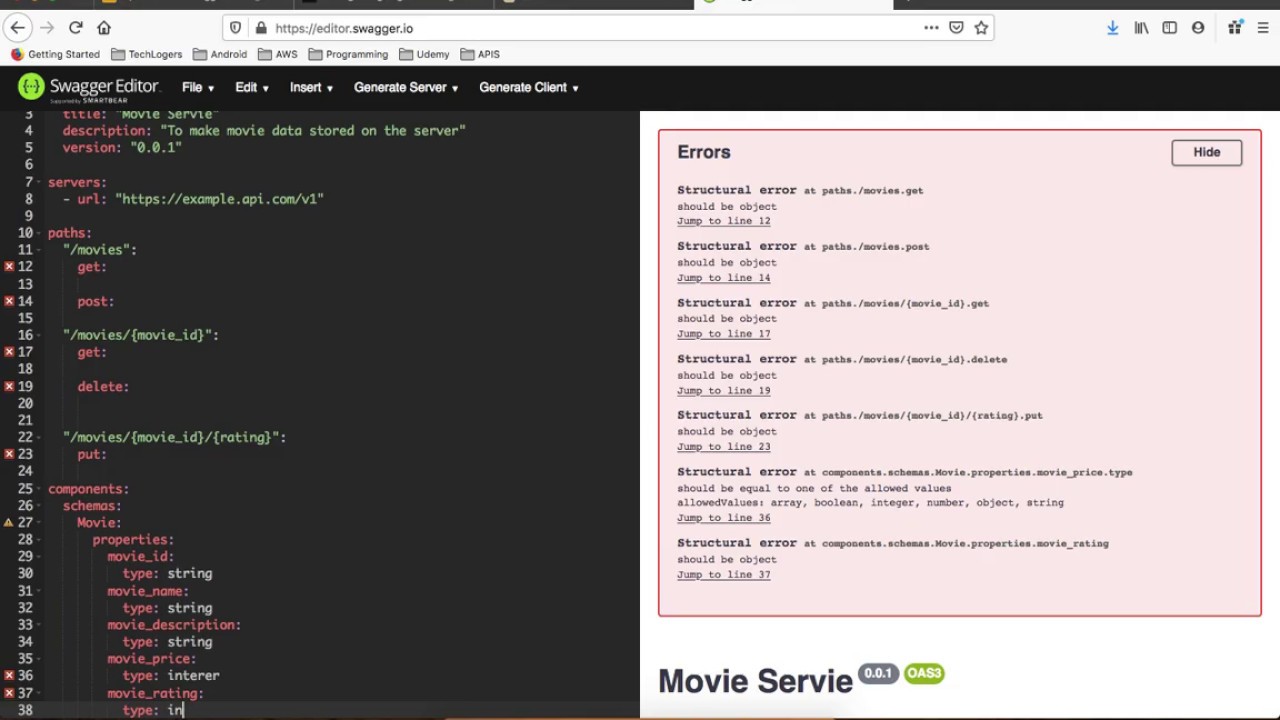Click the Pocket save icon
Image resolution: width=1280 pixels, height=720 pixels.
(x=956, y=28)
